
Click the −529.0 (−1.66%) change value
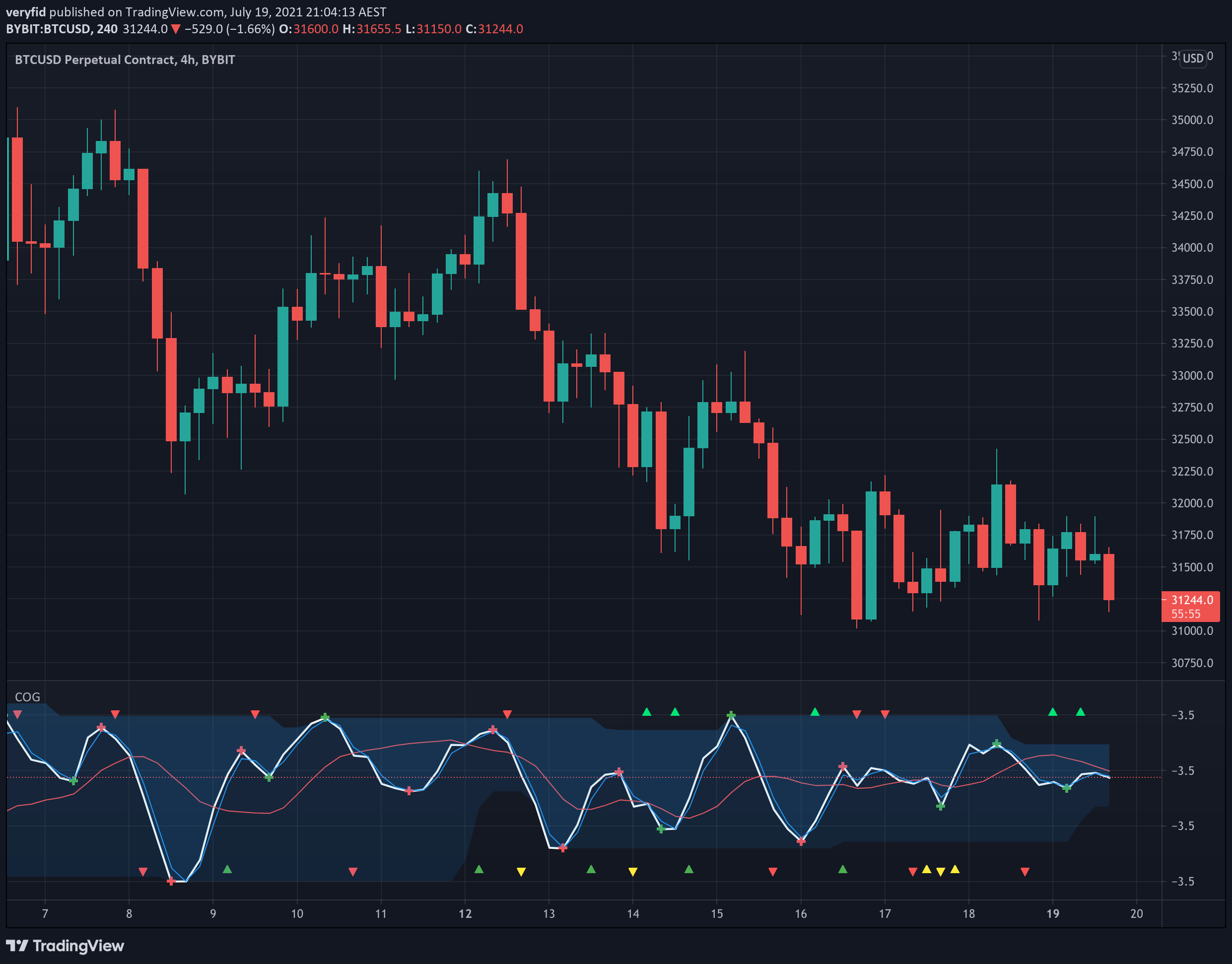pos(230,29)
